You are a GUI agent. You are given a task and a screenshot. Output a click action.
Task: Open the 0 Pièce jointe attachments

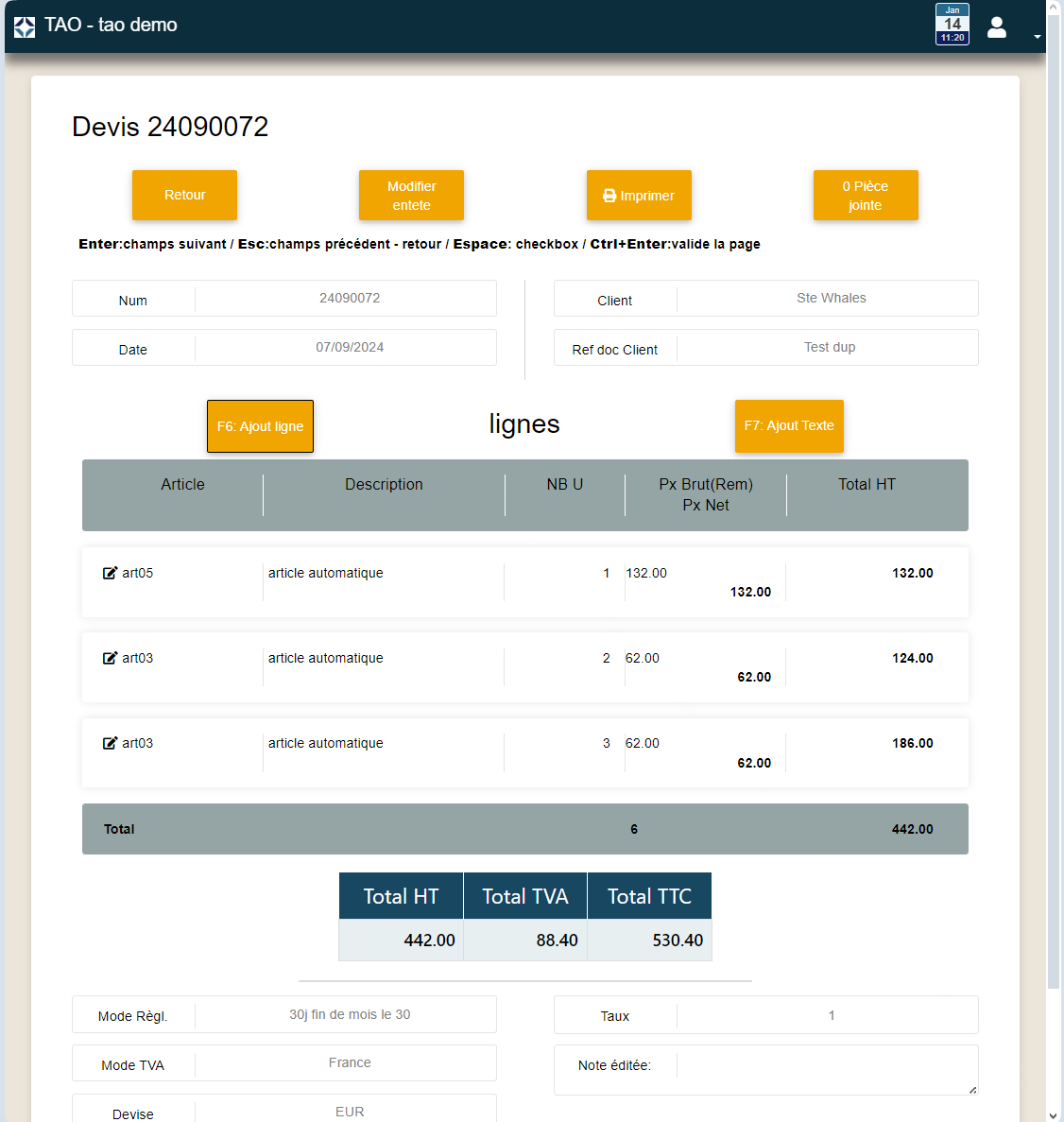tap(865, 196)
